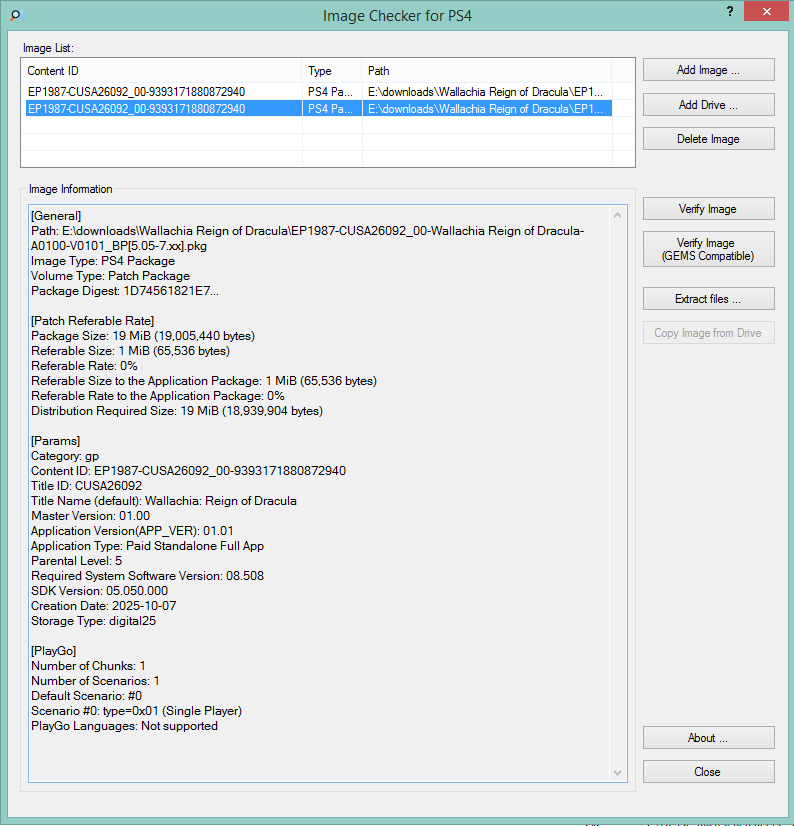This screenshot has width=794, height=826.
Task: Click the magnifier app icon in title bar
Action: (x=15, y=16)
